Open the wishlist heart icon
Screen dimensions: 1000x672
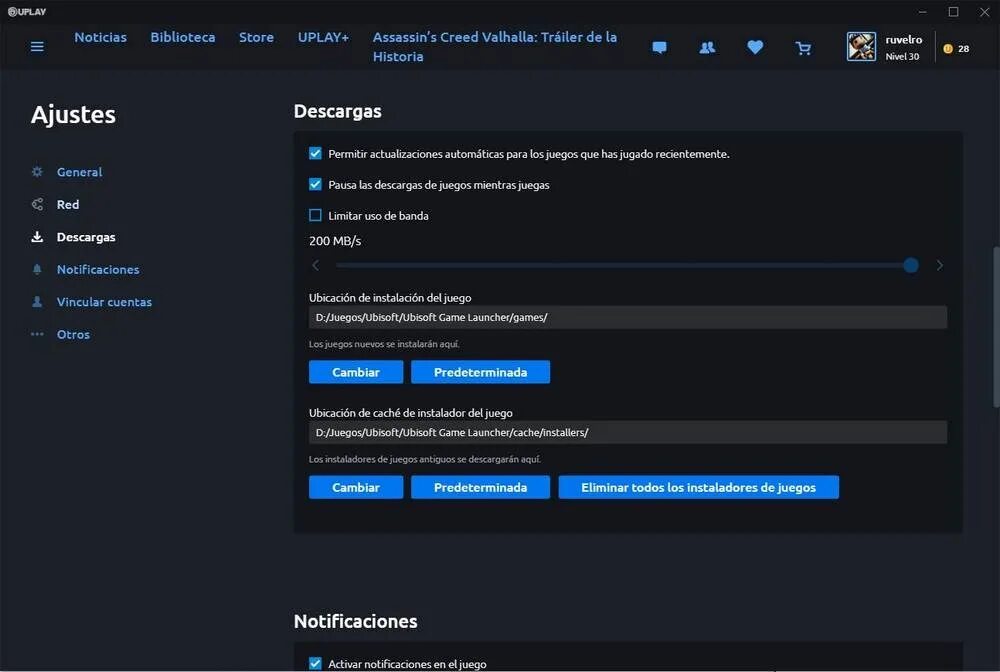point(755,47)
